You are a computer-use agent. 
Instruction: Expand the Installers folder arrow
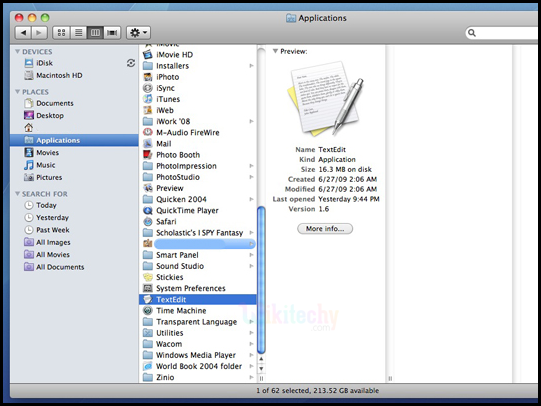click(252, 66)
